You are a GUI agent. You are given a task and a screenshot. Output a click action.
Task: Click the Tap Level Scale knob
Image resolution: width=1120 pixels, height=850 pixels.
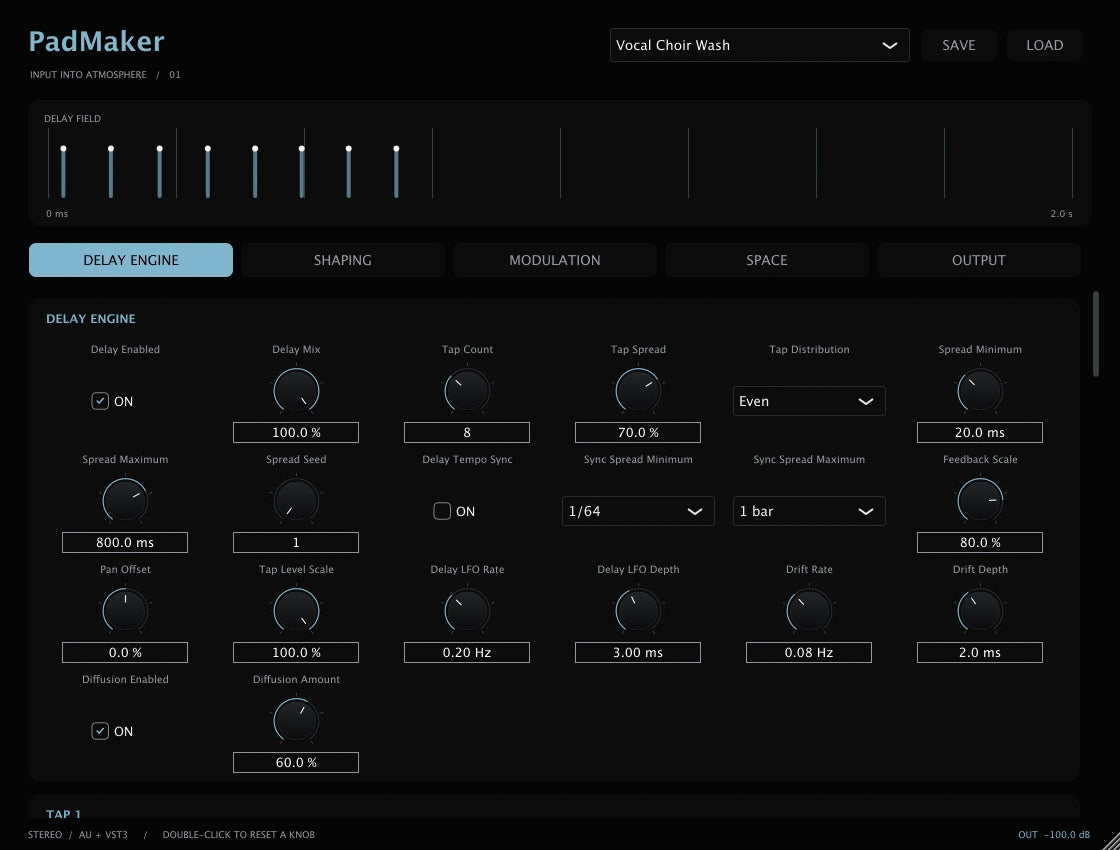pos(296,611)
